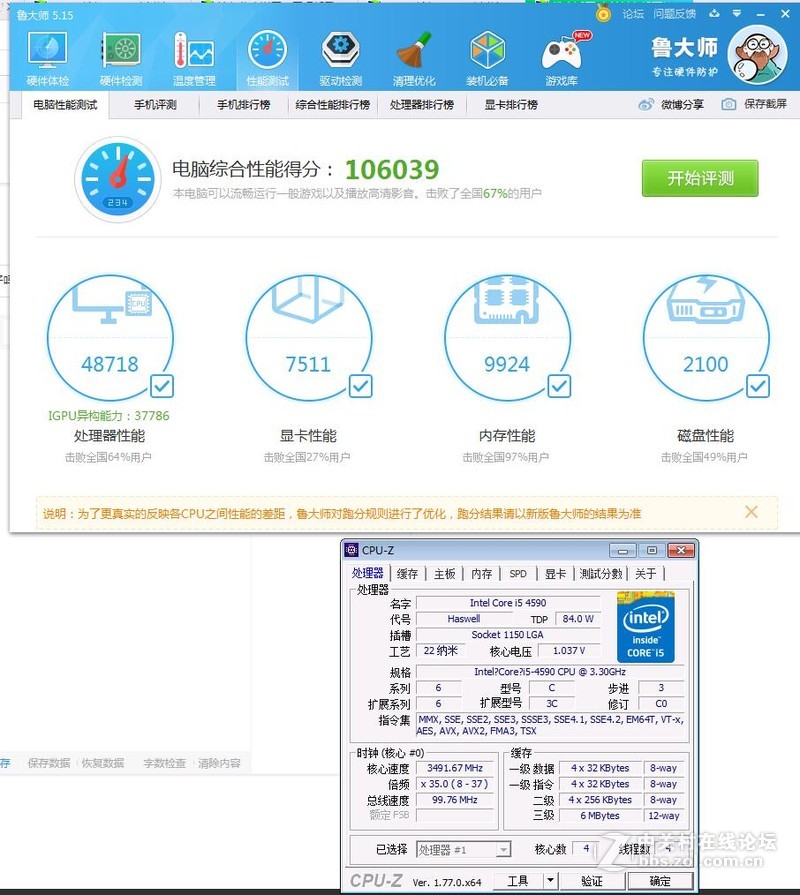This screenshot has width=800, height=895.
Task: Open the title bar menu arrow icon
Action: pos(737,13)
